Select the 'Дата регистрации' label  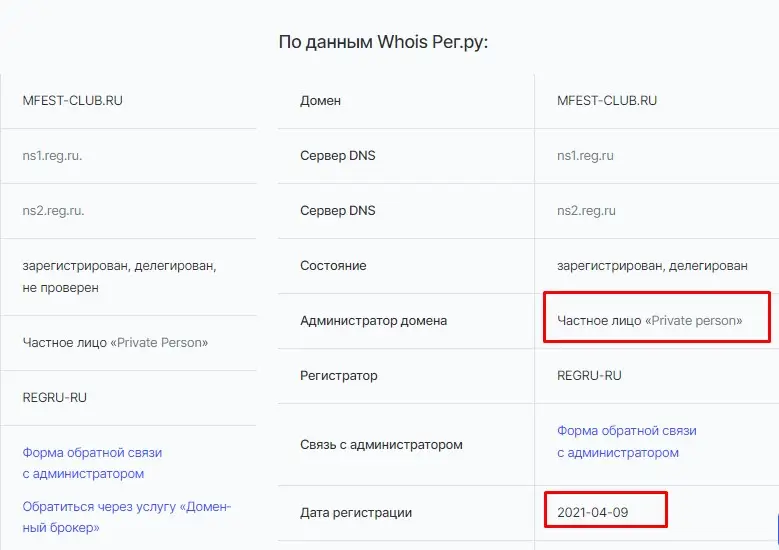pyautogui.click(x=356, y=513)
